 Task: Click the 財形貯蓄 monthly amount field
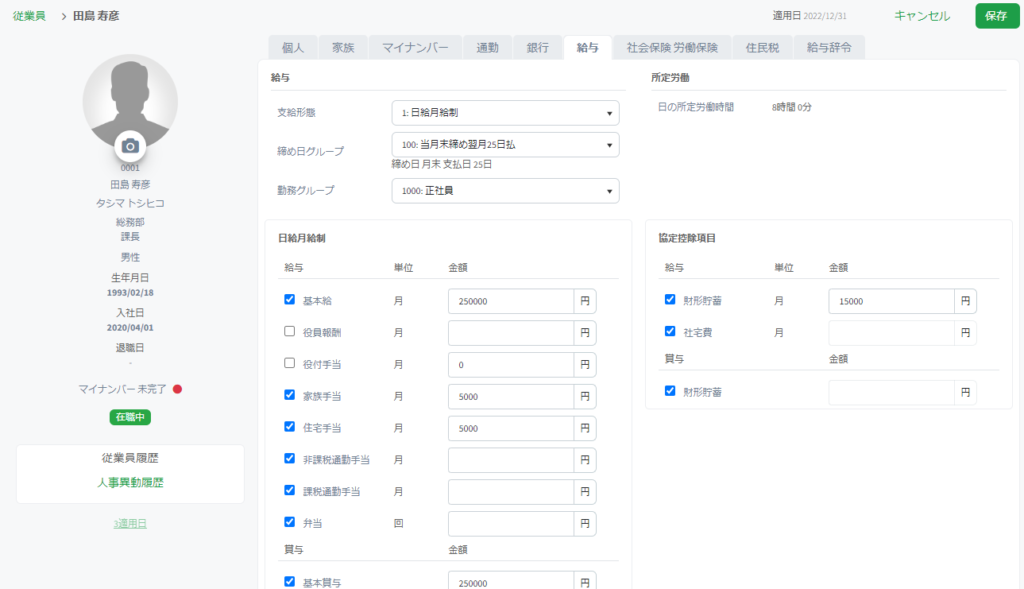[890, 301]
